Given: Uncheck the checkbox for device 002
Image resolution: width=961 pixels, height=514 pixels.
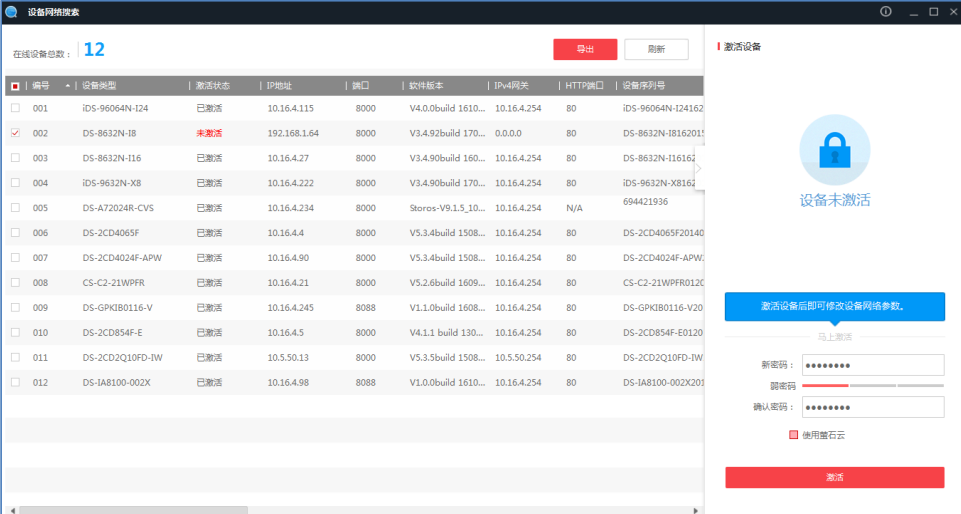Looking at the screenshot, I should 15,133.
